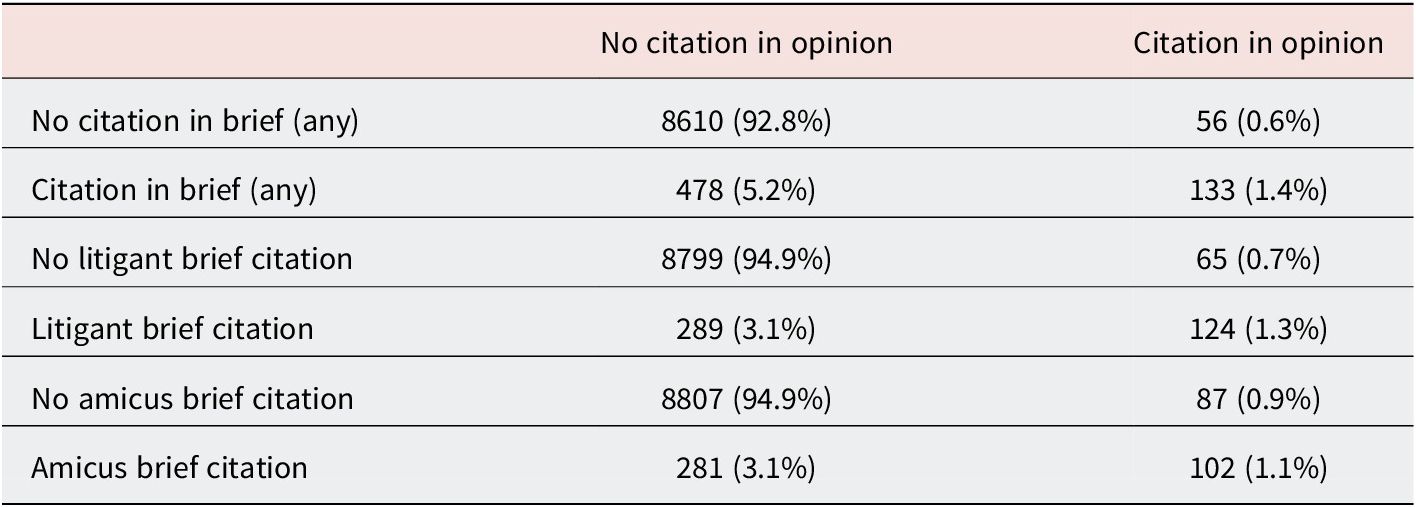The width and height of the screenshot is (1416, 507).
Task: Click the cell showing 8807 (94.9%)
Action: point(746,398)
